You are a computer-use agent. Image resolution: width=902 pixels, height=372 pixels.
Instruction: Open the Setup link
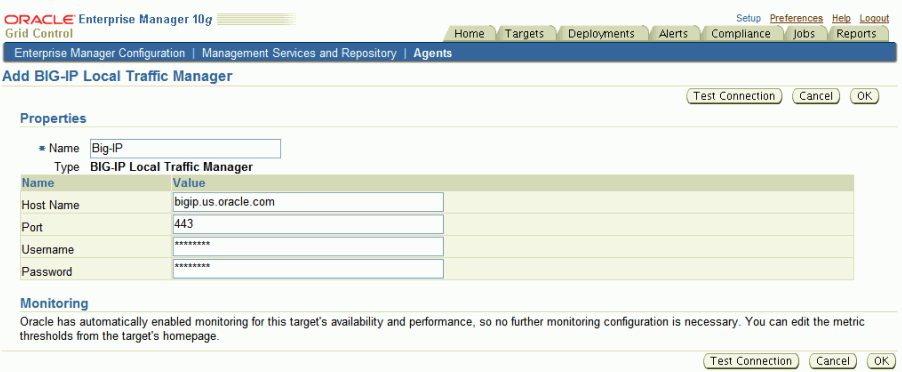click(x=748, y=18)
